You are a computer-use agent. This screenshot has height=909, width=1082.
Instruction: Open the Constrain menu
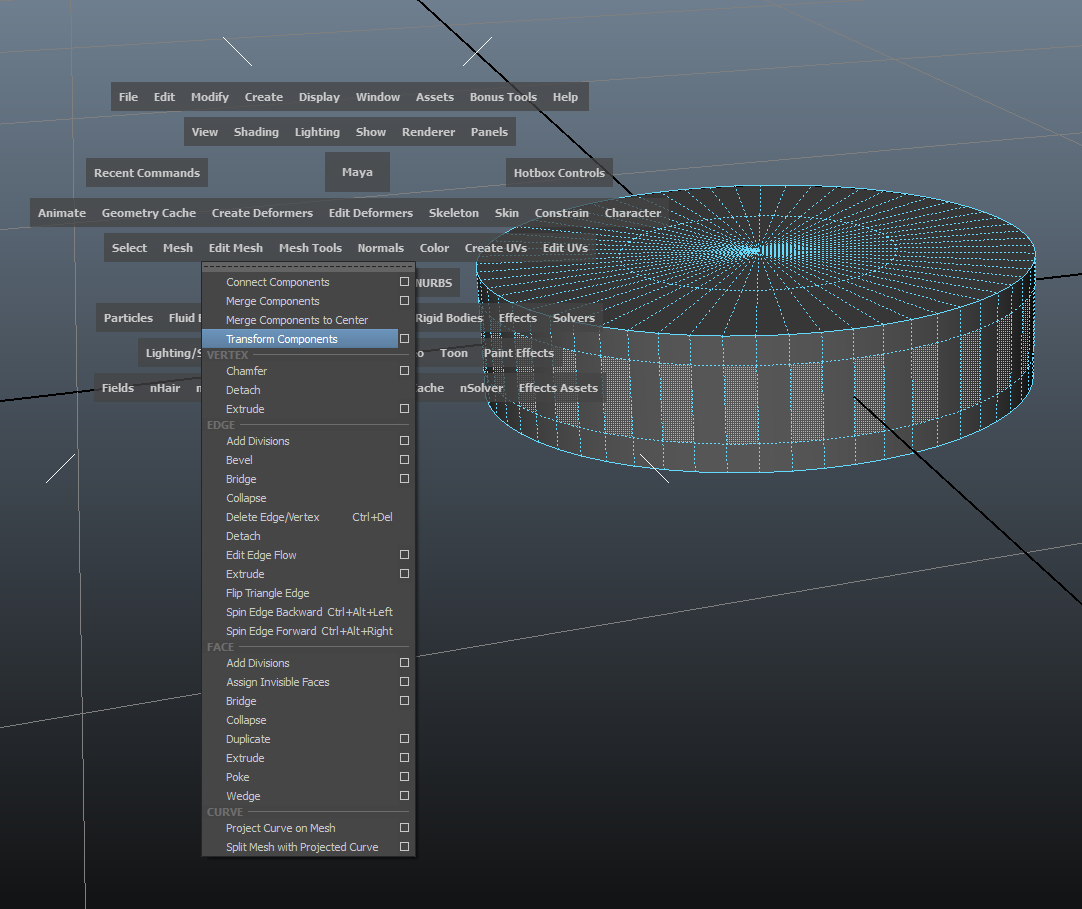[x=562, y=213]
